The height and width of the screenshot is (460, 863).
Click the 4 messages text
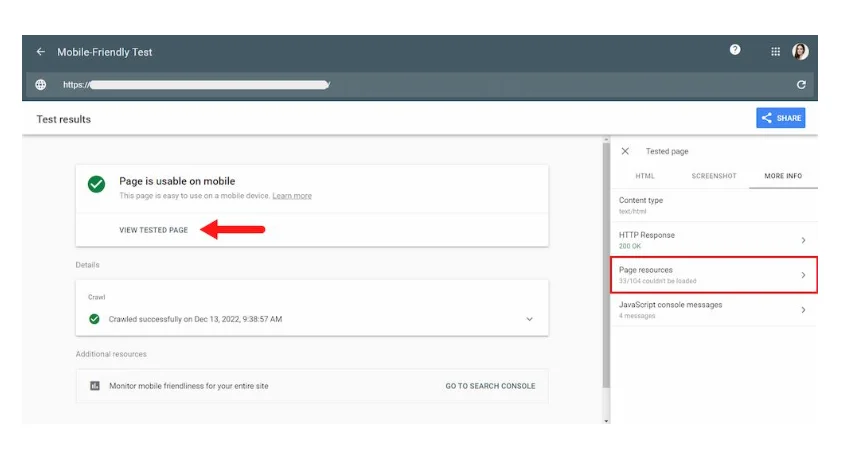tap(637, 316)
